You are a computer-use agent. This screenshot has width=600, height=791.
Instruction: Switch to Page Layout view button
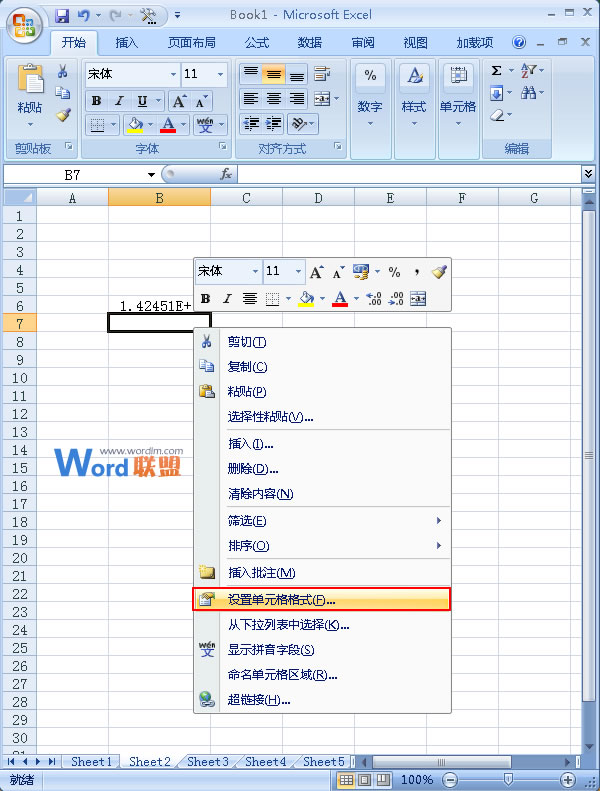coord(365,780)
